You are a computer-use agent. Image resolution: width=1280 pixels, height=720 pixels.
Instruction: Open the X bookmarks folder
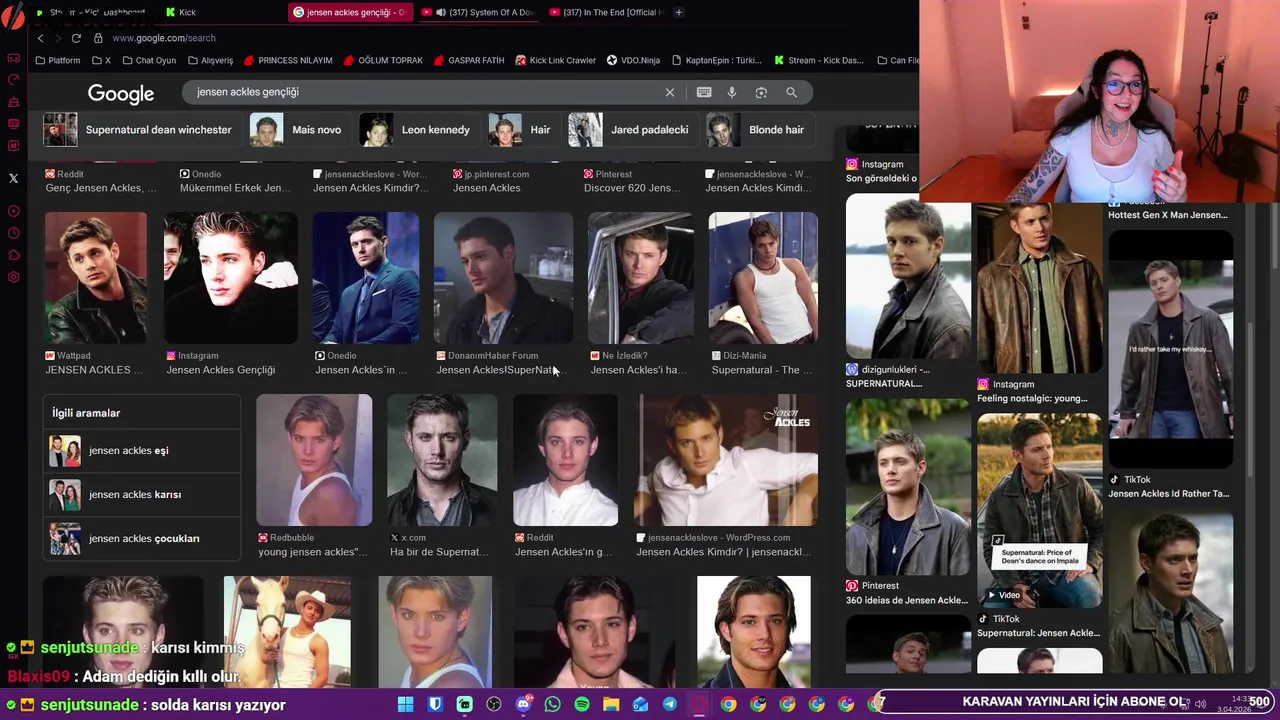click(x=101, y=60)
